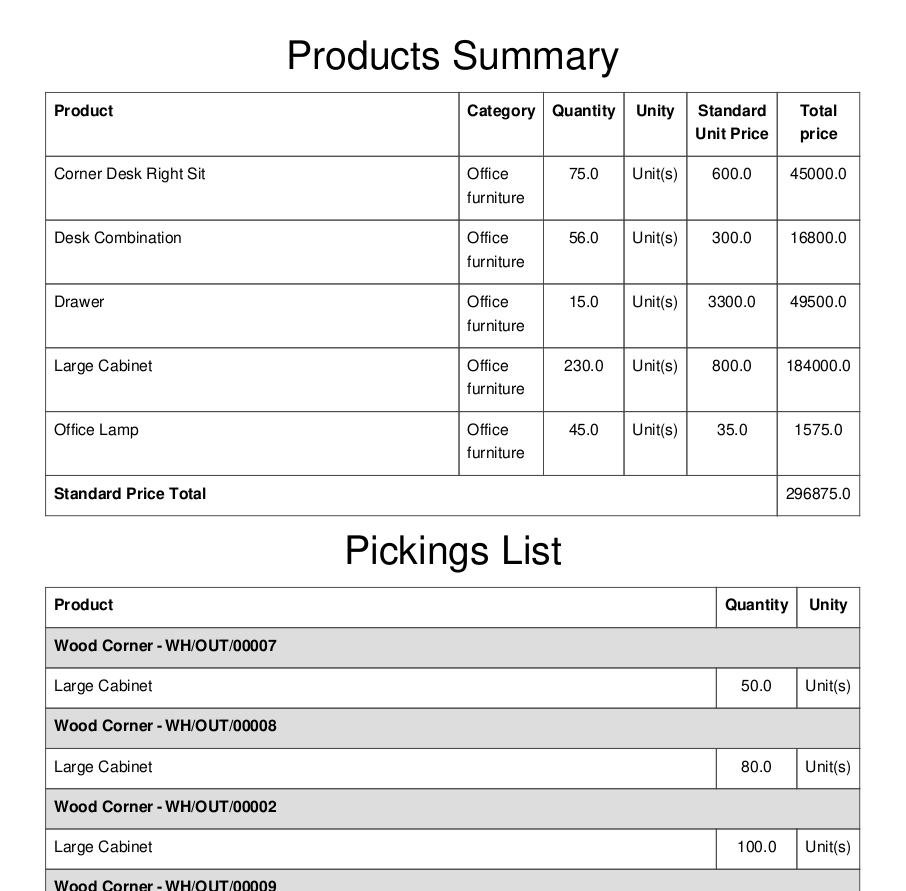Viewport: 906px width, 891px height.
Task: Click the 75.0 quantity cell
Action: coord(584,174)
